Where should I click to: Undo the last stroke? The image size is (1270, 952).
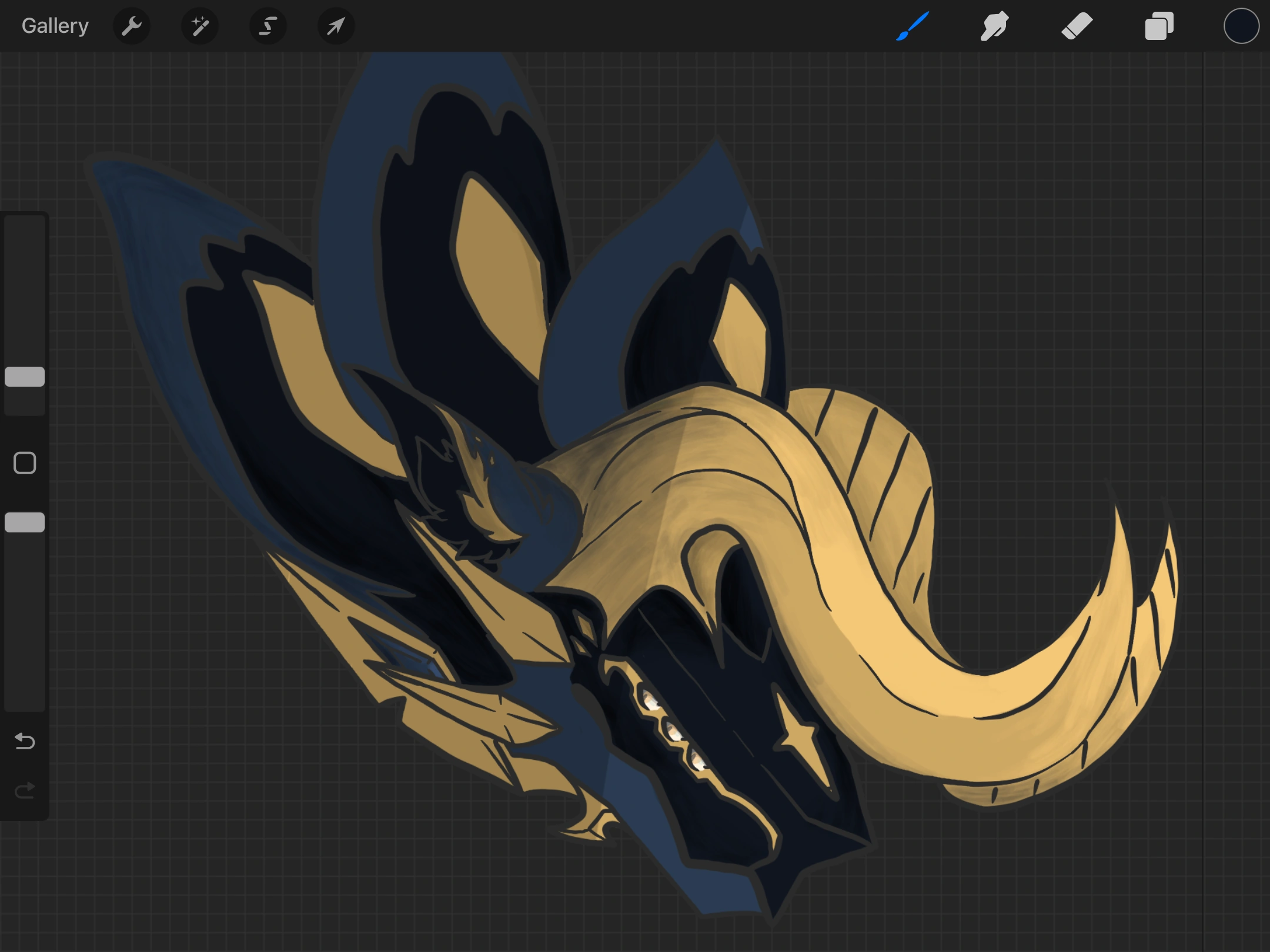coord(25,741)
